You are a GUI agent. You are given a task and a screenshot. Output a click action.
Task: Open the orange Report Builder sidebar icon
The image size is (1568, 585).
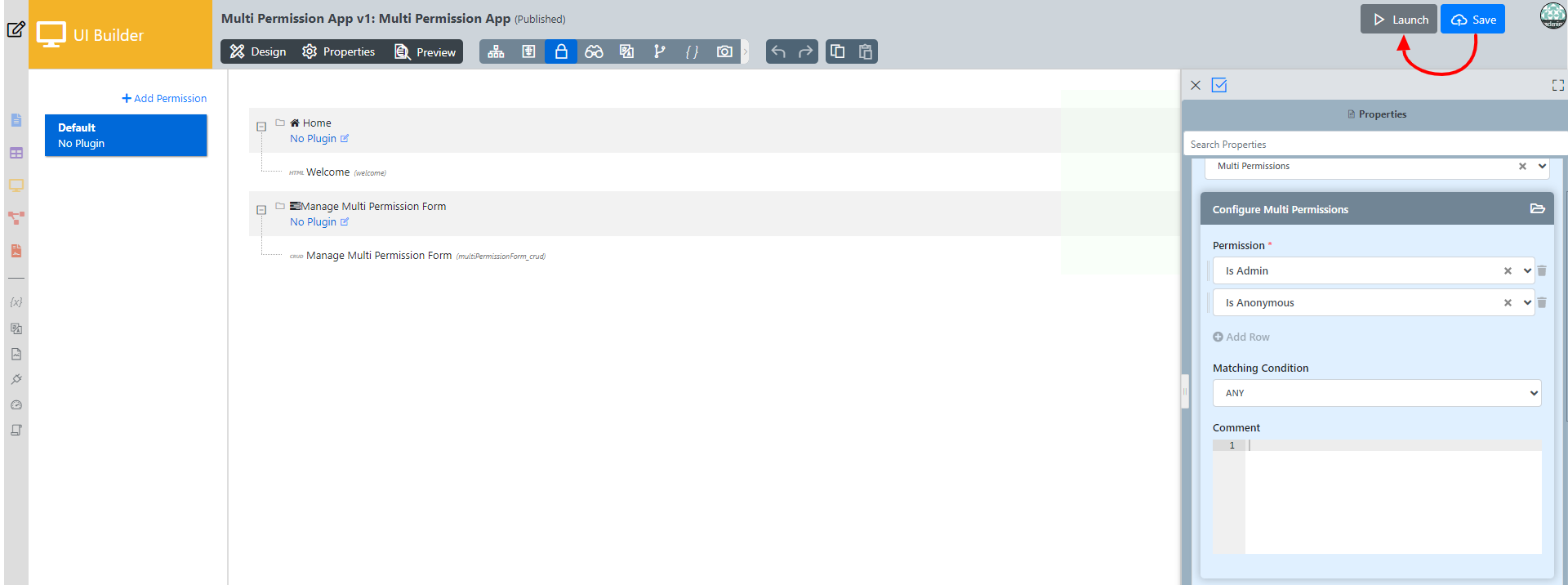tap(16, 251)
